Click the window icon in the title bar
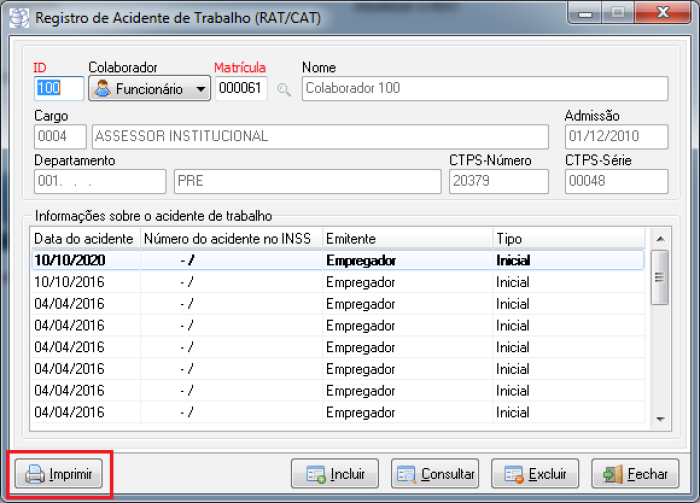 coord(19,16)
